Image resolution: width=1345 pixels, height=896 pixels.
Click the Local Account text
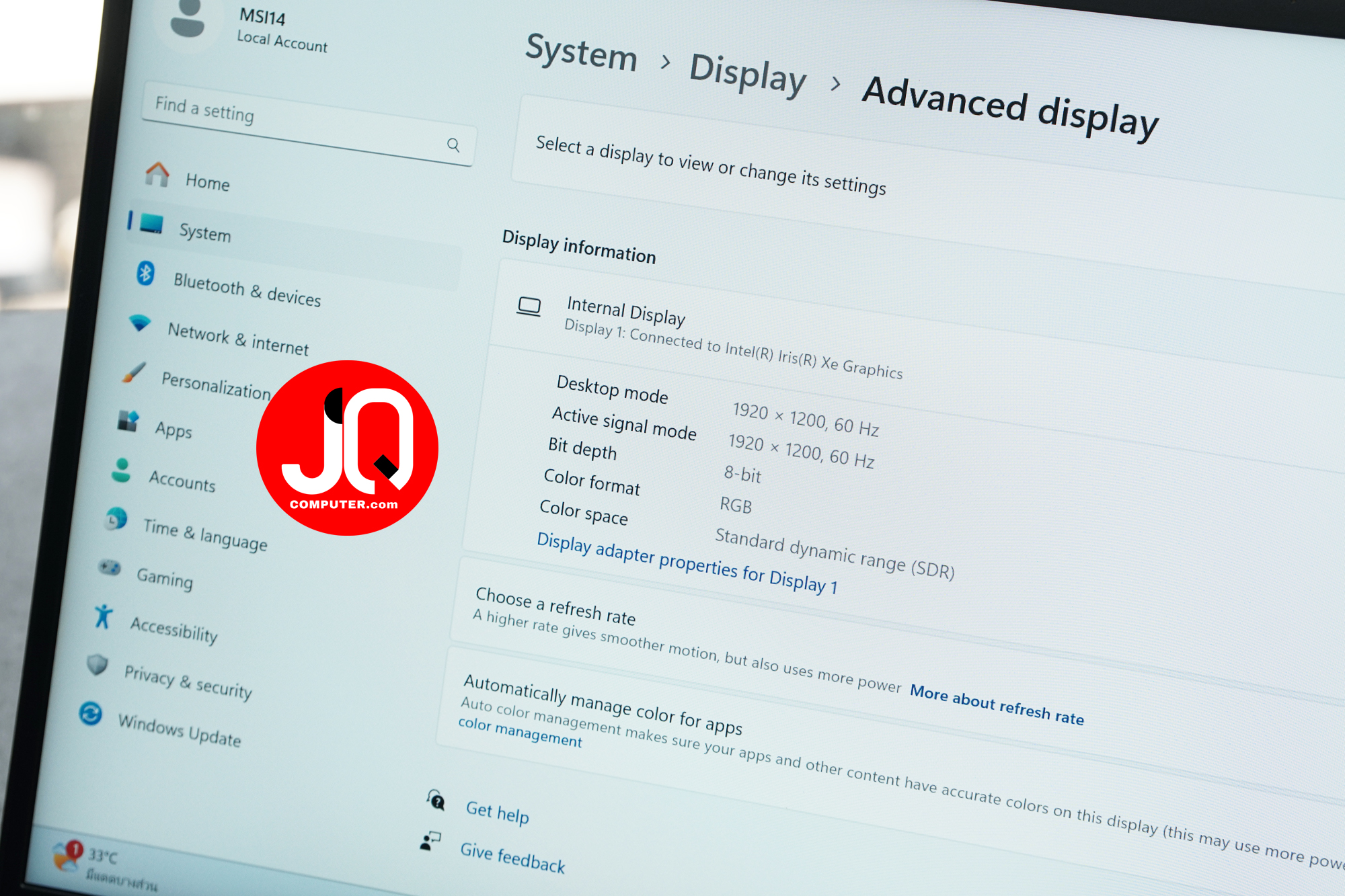click(282, 41)
